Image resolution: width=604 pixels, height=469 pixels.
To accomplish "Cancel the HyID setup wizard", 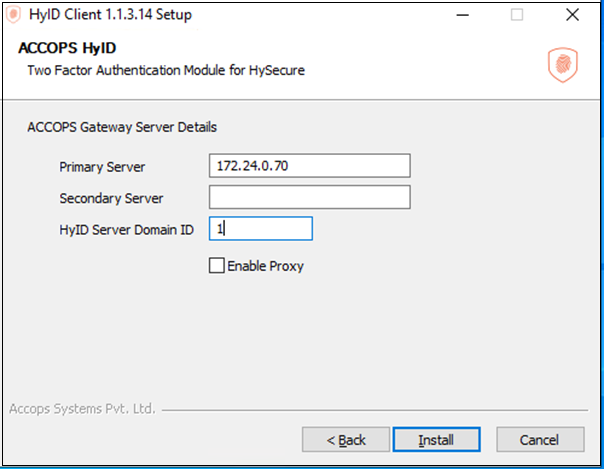I will [x=540, y=439].
